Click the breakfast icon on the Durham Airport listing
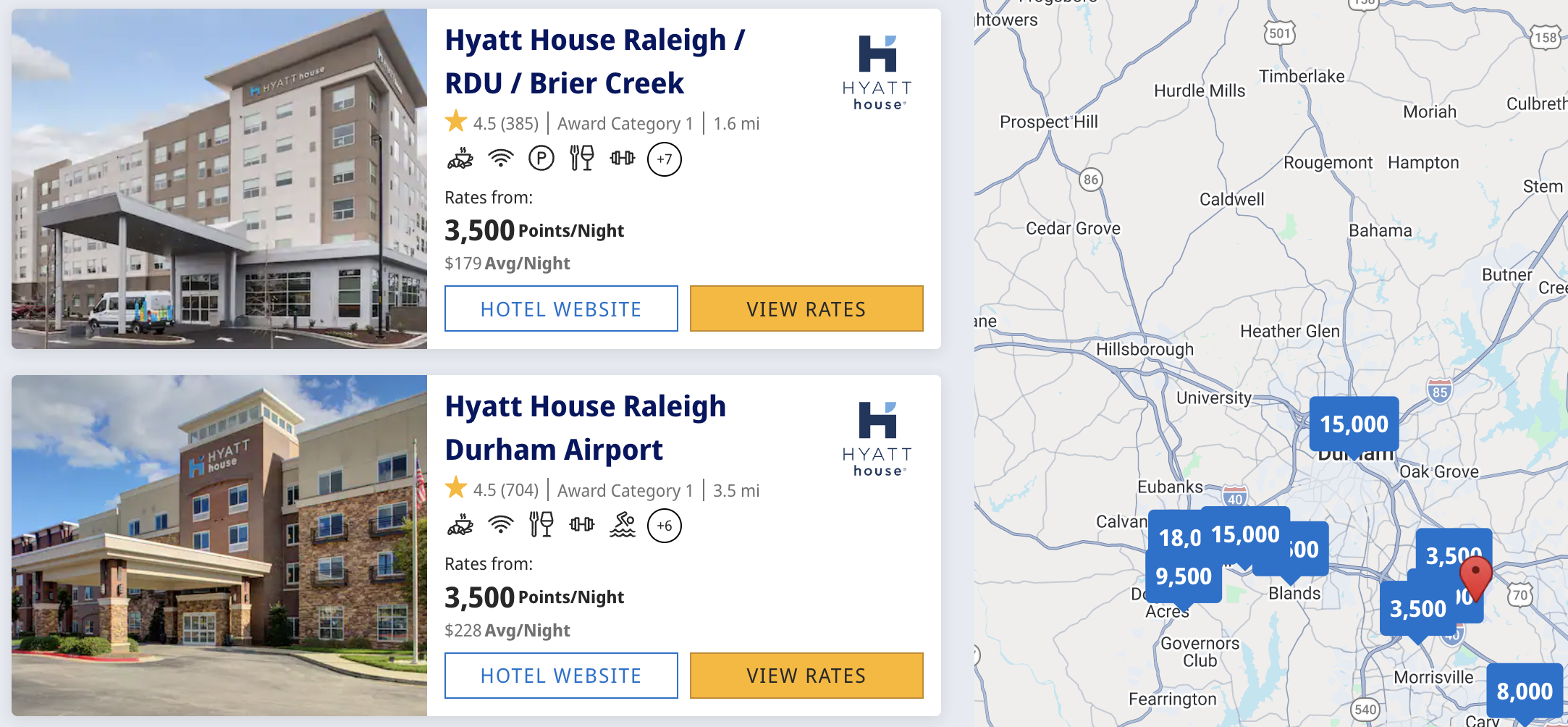Screen dimensions: 1568x727 pos(460,526)
